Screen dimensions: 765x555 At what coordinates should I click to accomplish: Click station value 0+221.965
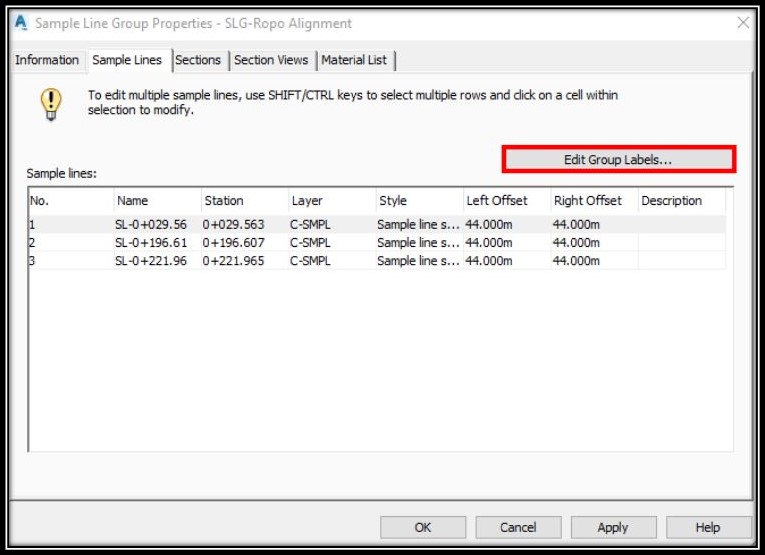pyautogui.click(x=233, y=260)
